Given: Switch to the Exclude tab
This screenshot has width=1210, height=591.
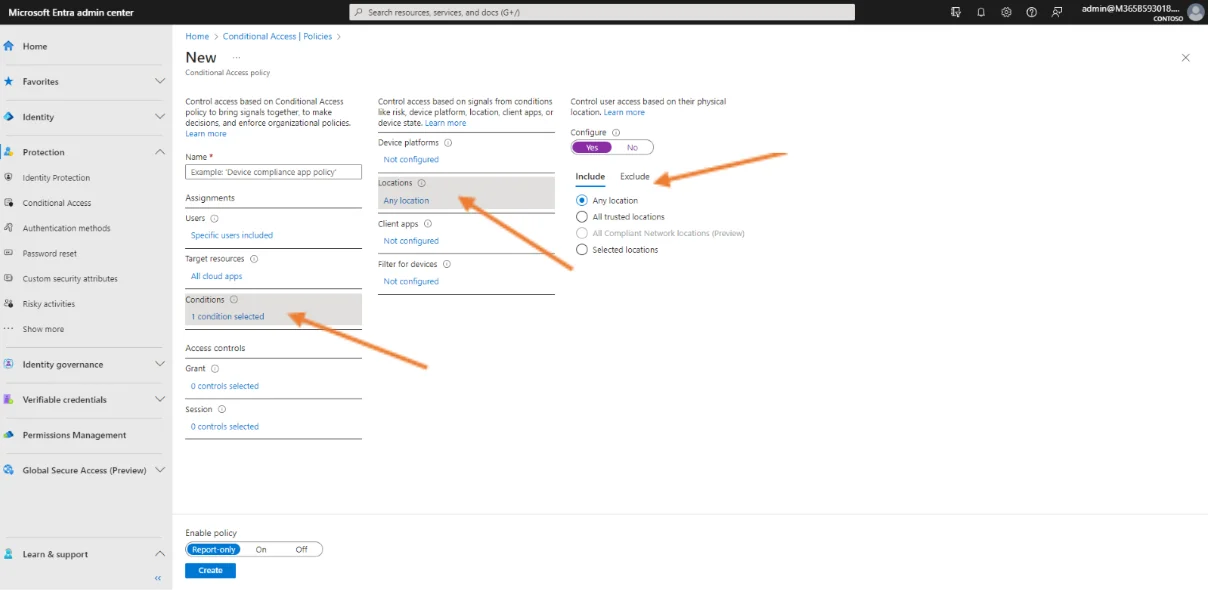Looking at the screenshot, I should (634, 177).
